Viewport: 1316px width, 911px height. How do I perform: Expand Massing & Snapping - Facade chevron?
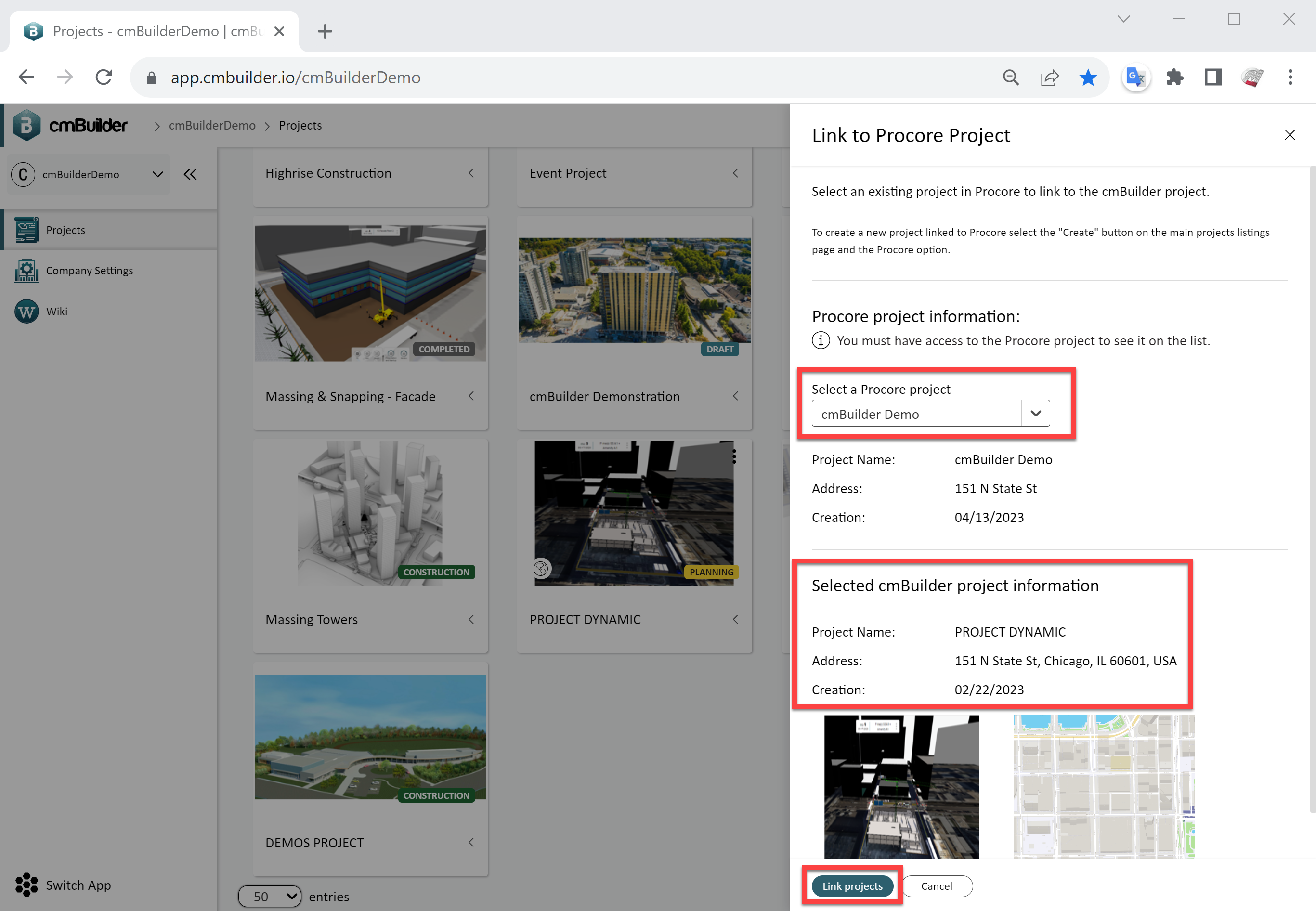point(471,396)
